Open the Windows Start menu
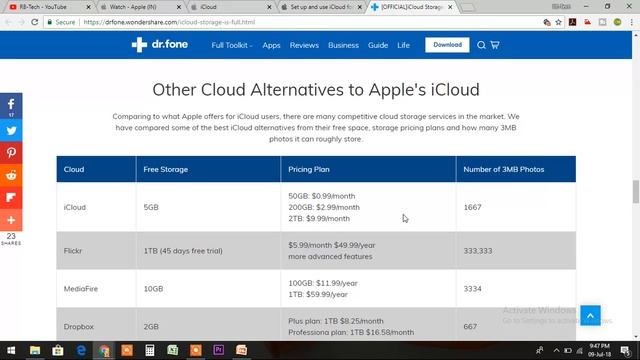640x360 pixels. coord(11,350)
